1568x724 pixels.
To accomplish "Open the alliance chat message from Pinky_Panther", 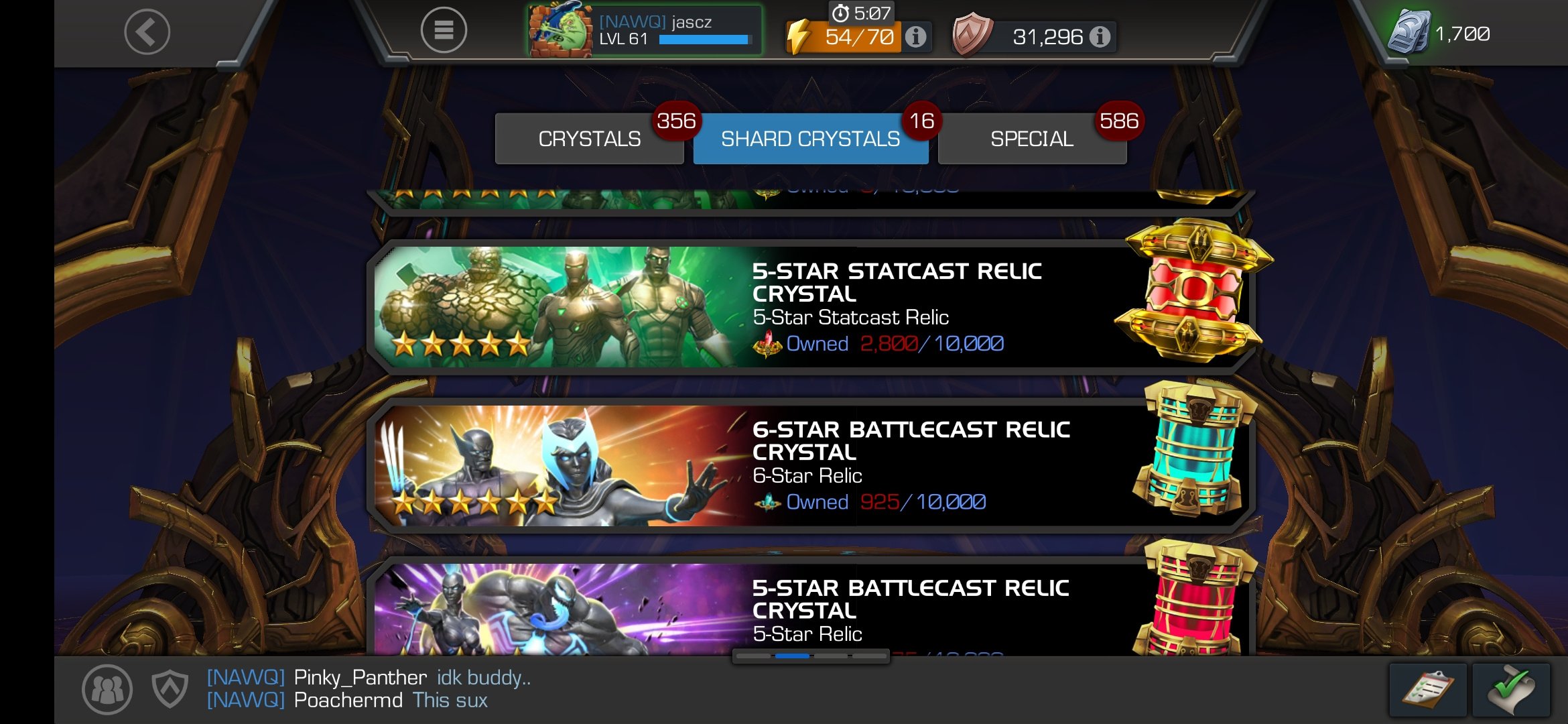I will coord(369,678).
